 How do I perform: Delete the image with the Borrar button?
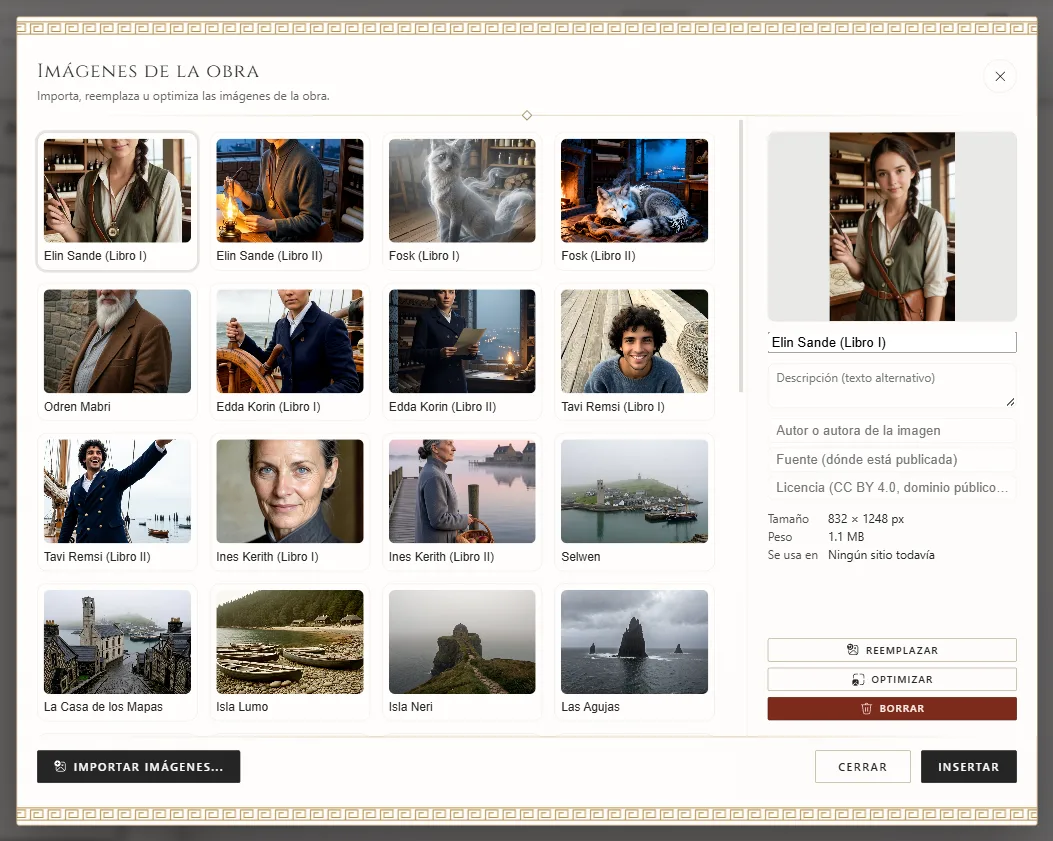pos(892,709)
